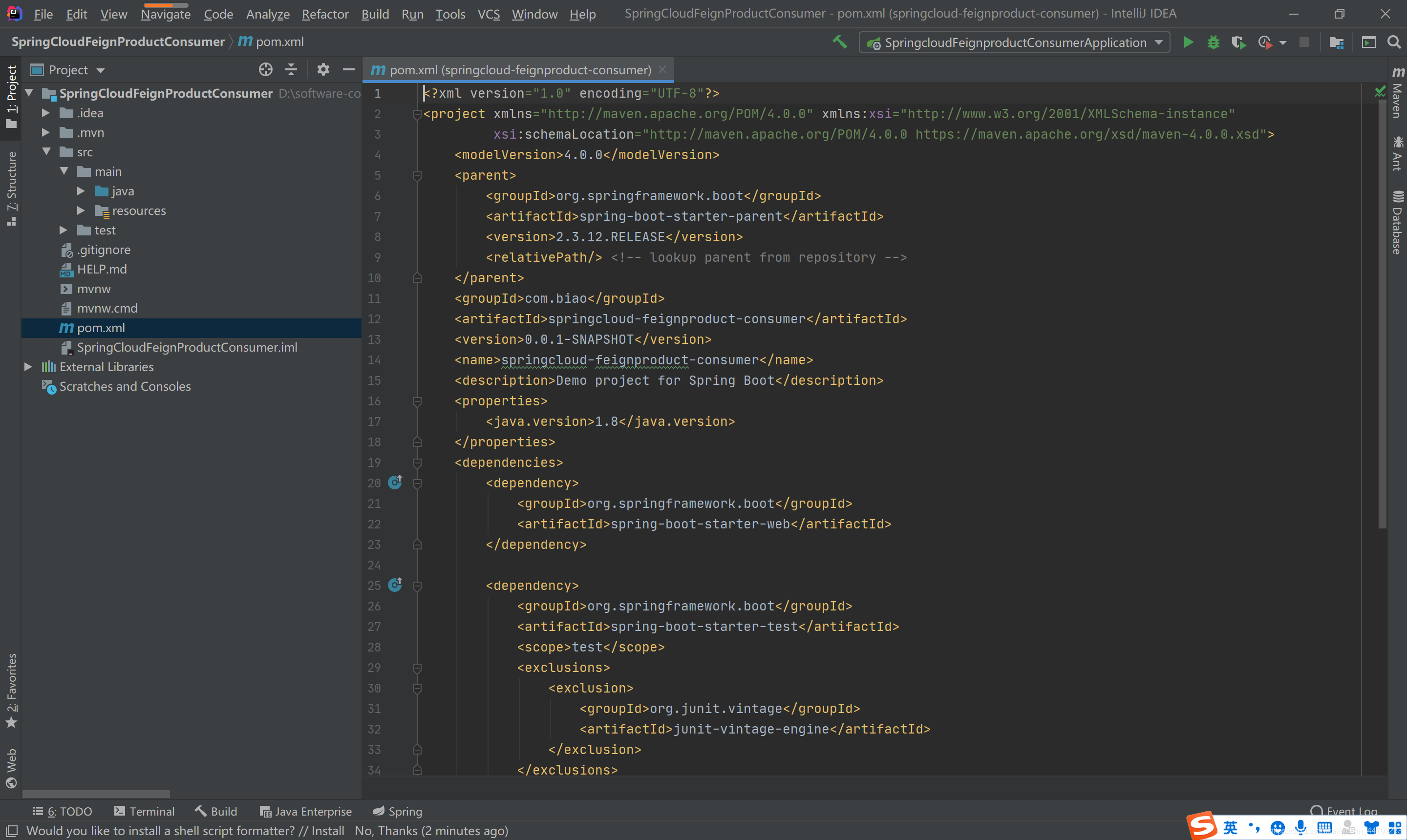Open the VCS menu
The width and height of the screenshot is (1407, 840).
(488, 14)
